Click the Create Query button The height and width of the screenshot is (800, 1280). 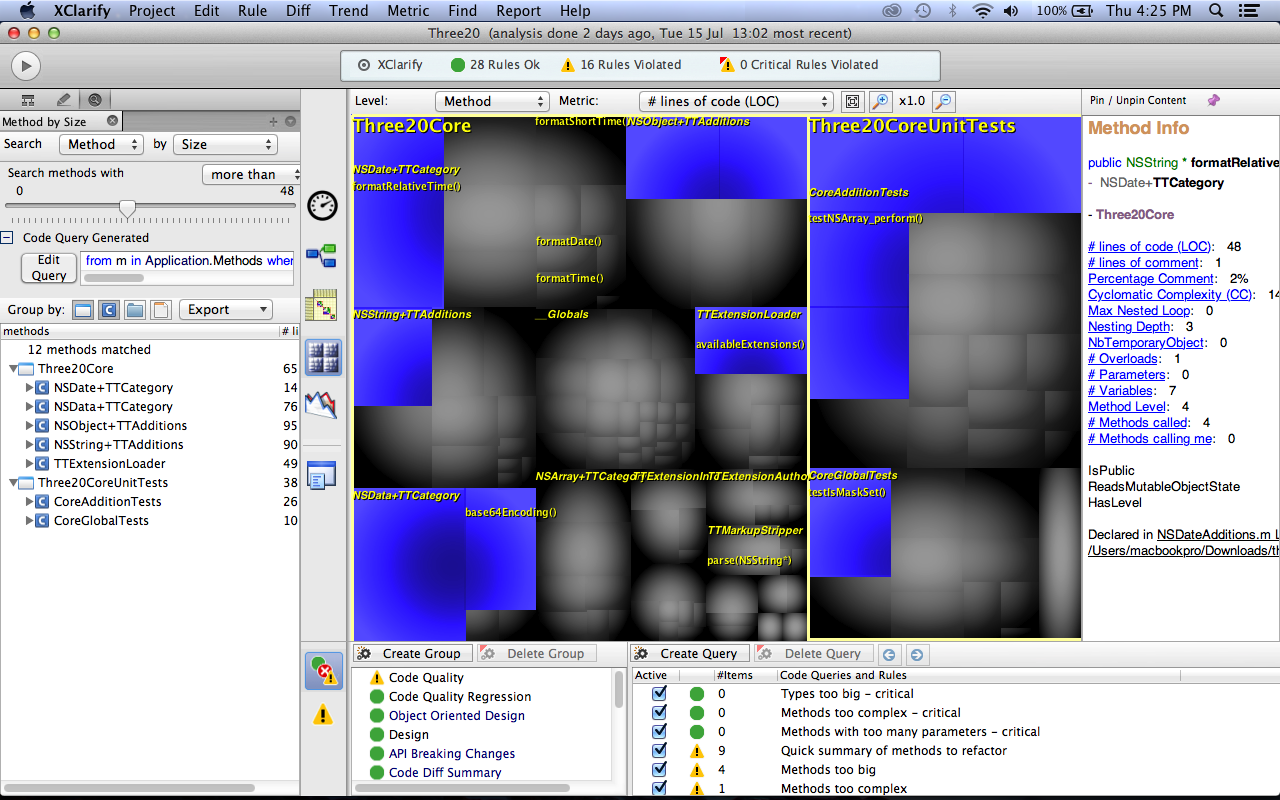click(x=688, y=654)
